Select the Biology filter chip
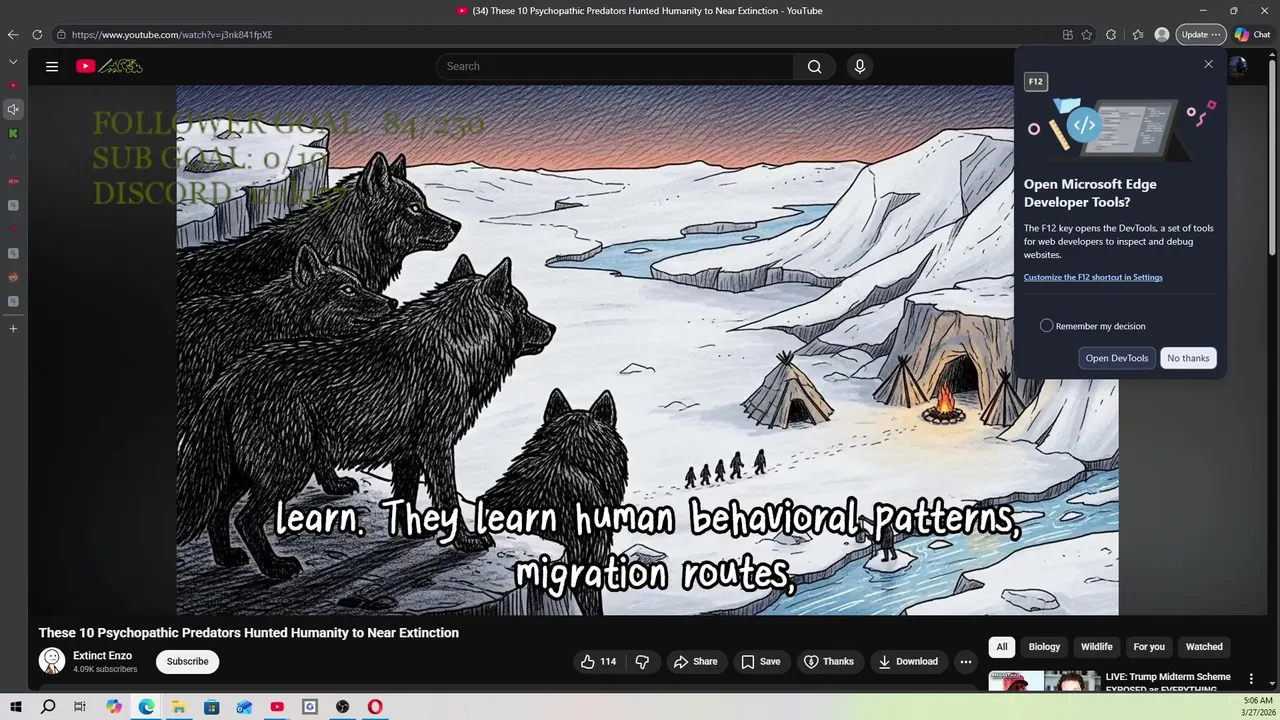Image resolution: width=1280 pixels, height=720 pixels. (1044, 647)
